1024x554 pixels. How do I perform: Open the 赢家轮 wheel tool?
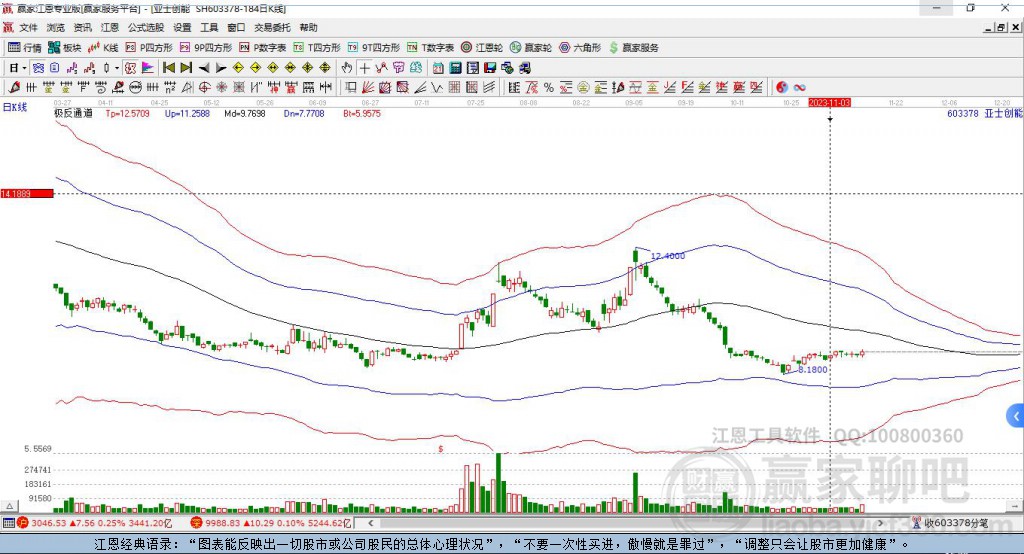pyautogui.click(x=531, y=48)
